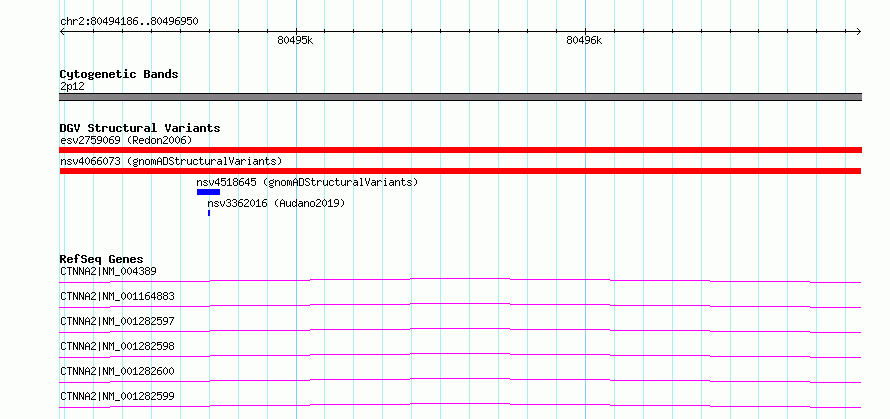
Task: Open CTNNA2|NM_001164883 transcript label
Action: coord(117,296)
